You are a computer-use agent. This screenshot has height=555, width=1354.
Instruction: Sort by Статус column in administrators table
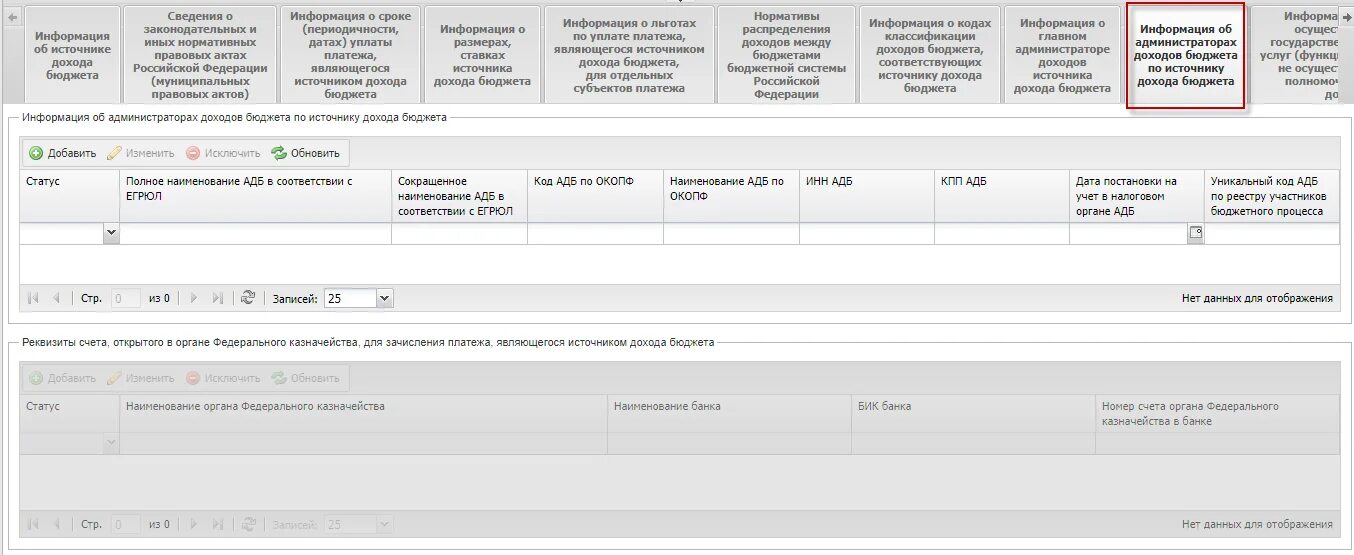tap(69, 196)
